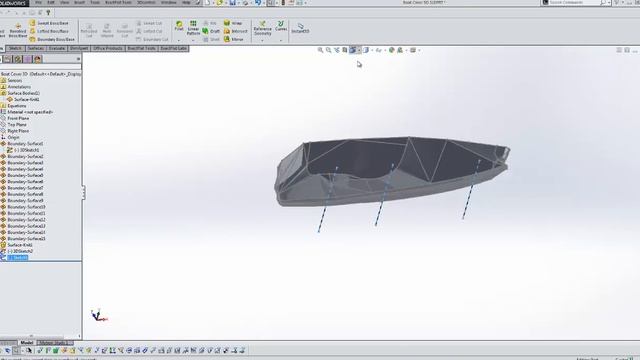
Task: Select the Model tab at bottom
Action: (x=27, y=342)
